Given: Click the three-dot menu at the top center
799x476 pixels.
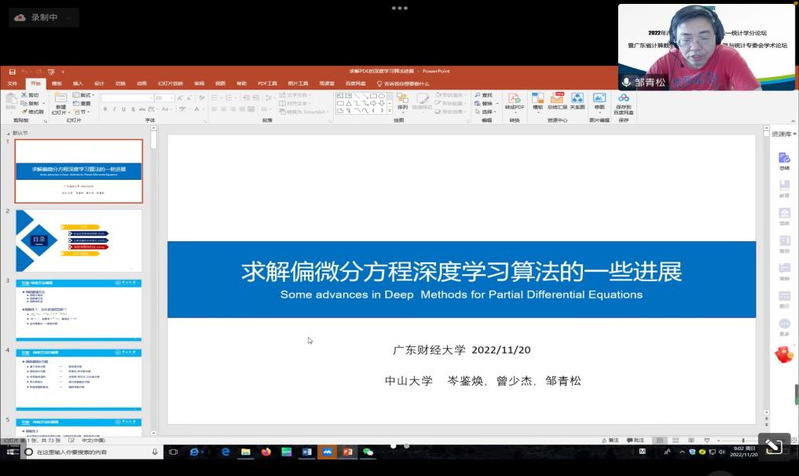Looking at the screenshot, I should point(400,8).
